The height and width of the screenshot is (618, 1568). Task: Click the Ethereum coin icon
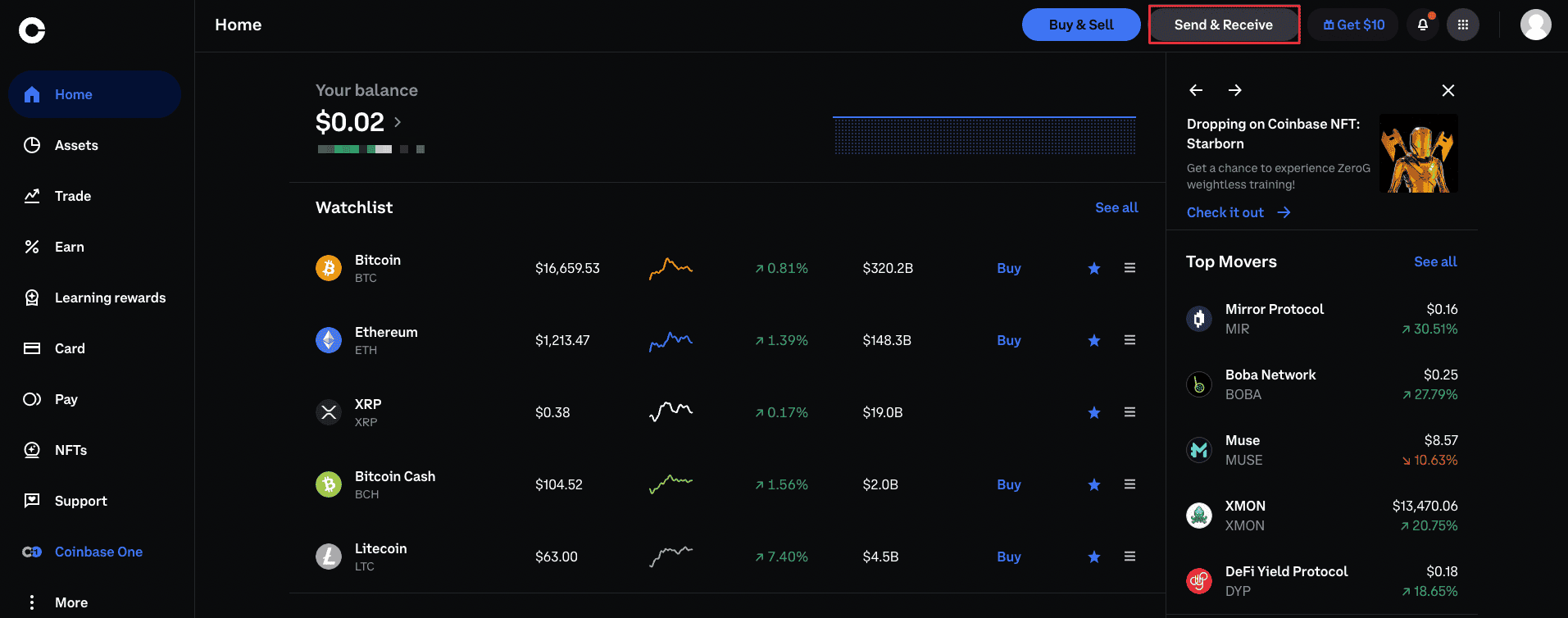click(x=329, y=340)
